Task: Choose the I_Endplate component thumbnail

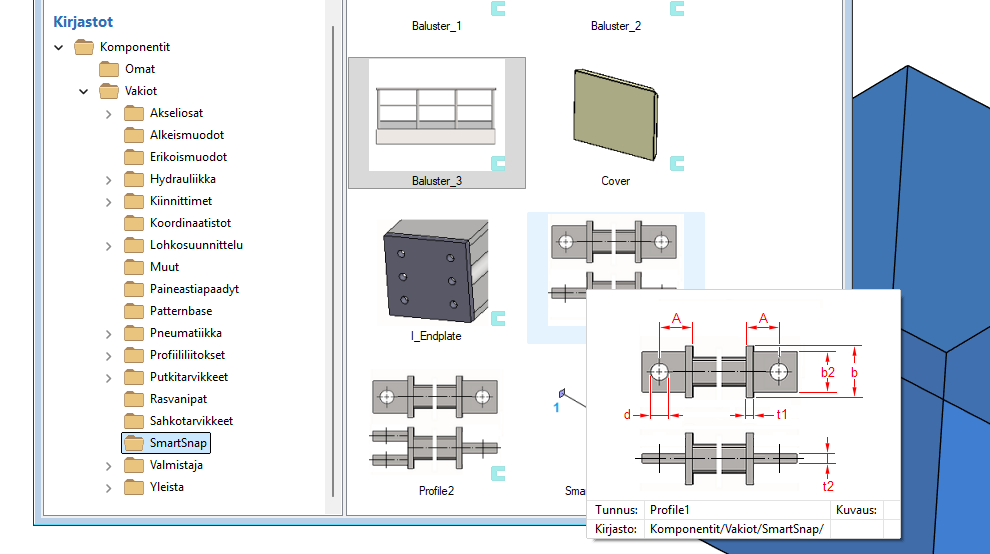Action: click(x=435, y=272)
